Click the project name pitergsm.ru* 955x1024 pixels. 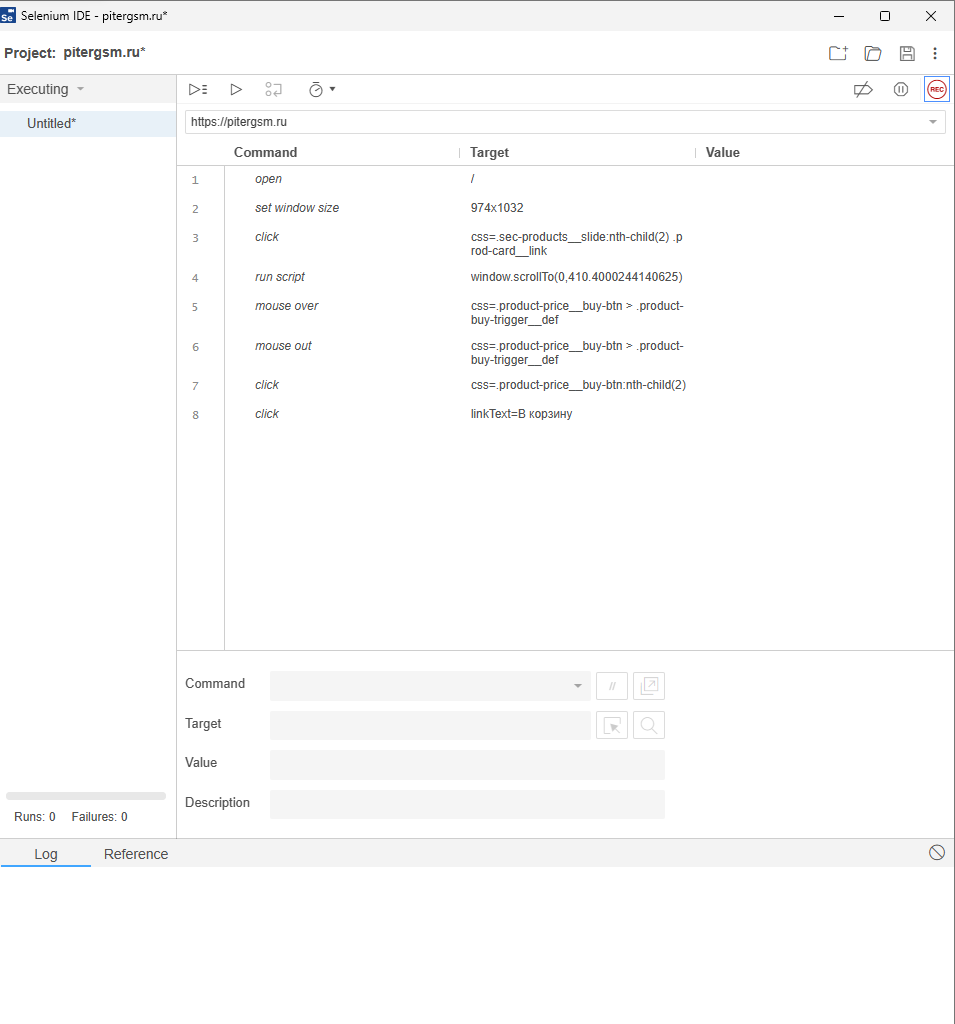(x=105, y=53)
